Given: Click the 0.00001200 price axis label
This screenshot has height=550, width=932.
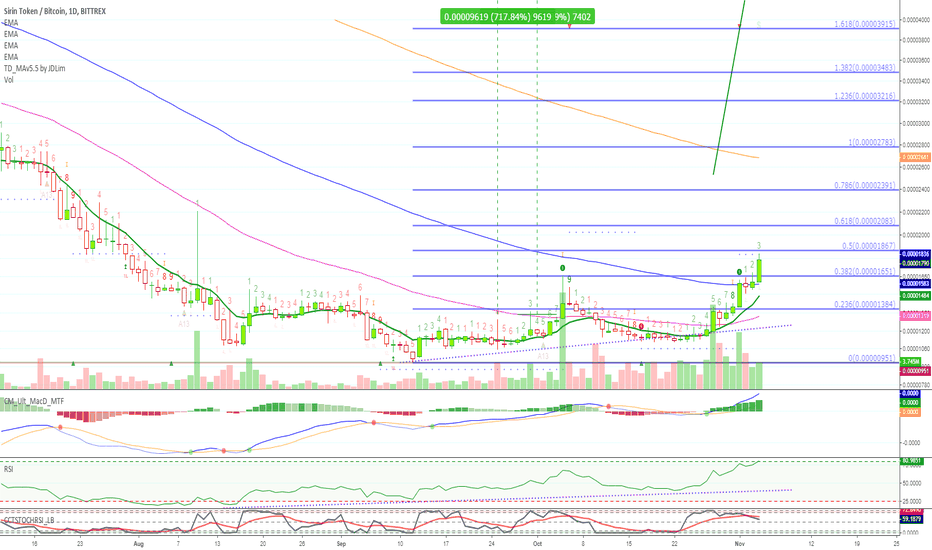Looking at the screenshot, I should click(916, 332).
